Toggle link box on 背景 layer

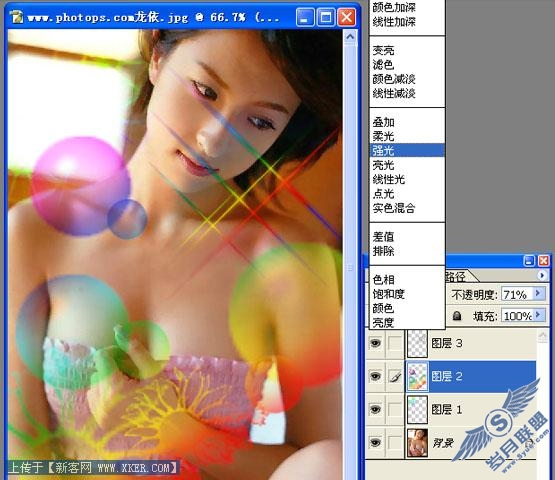(x=394, y=442)
